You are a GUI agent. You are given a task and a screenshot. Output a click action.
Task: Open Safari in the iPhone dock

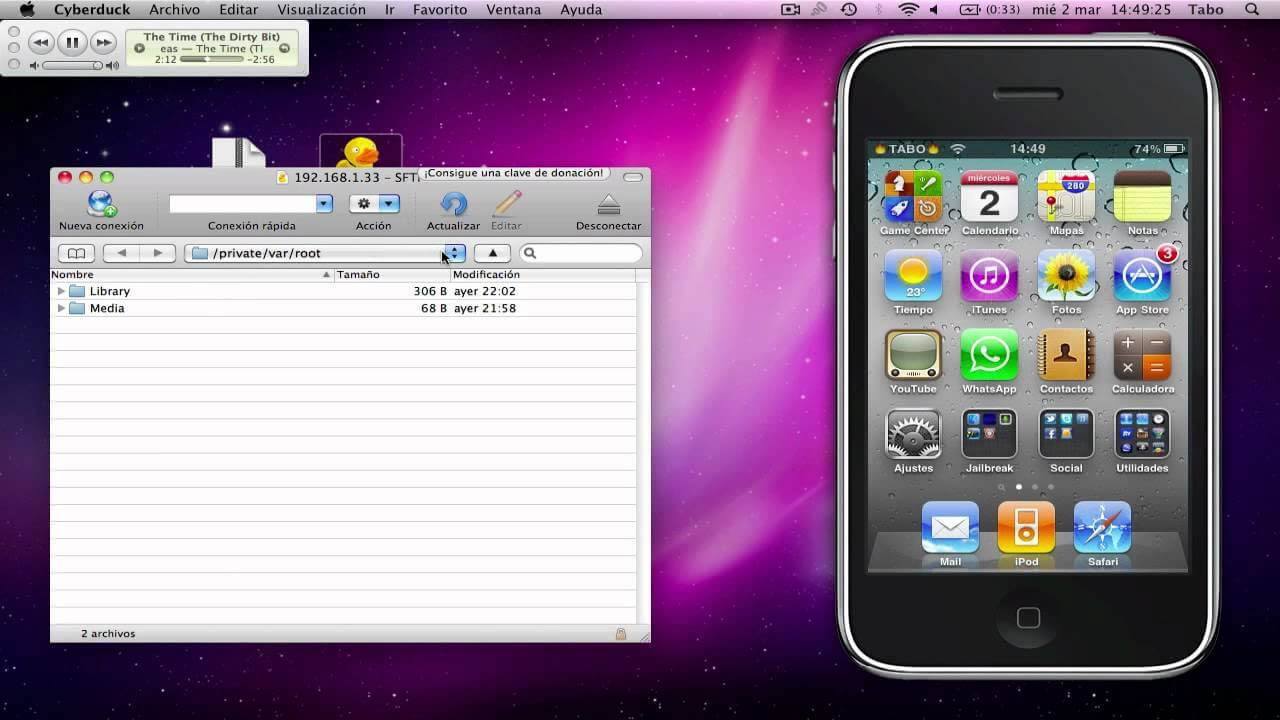1102,527
